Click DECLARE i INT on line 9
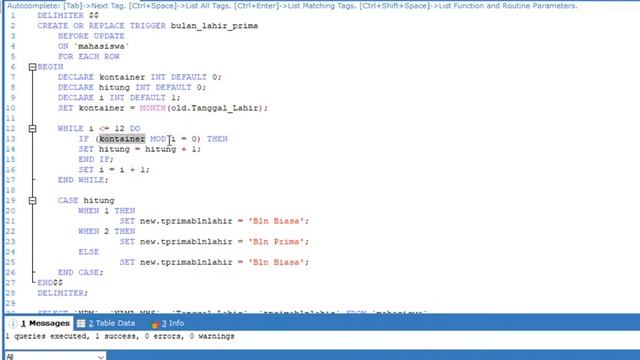640x360 pixels. [x=119, y=98]
